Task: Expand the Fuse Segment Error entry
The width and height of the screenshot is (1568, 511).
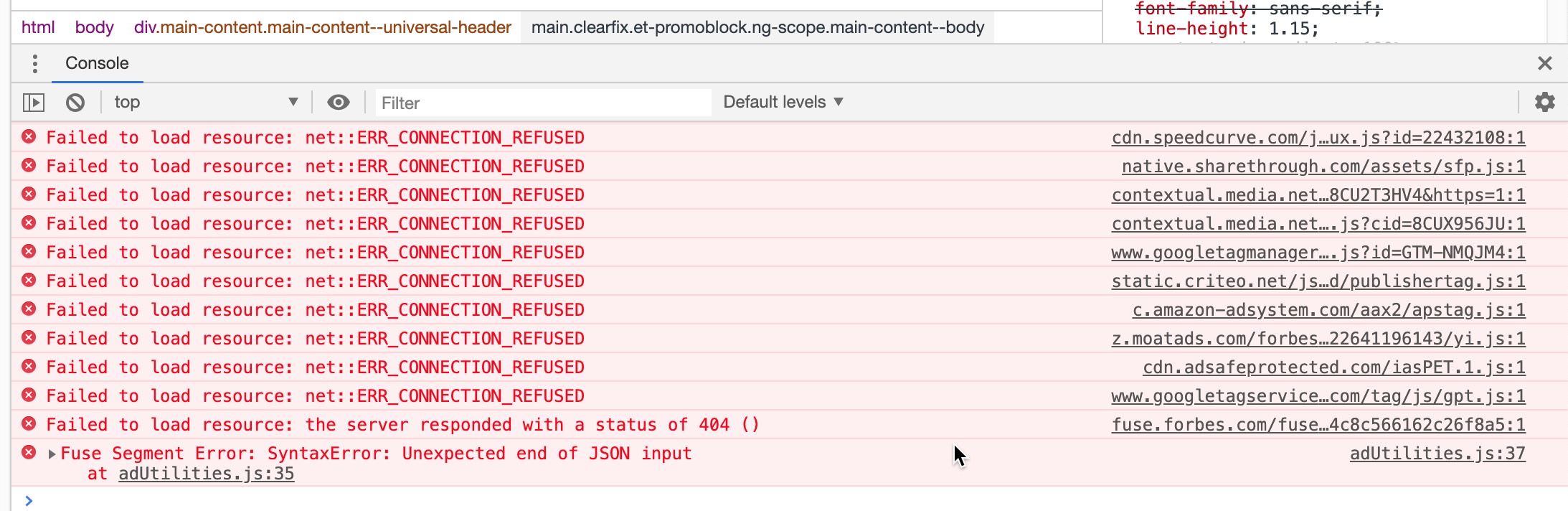Action: coord(52,454)
